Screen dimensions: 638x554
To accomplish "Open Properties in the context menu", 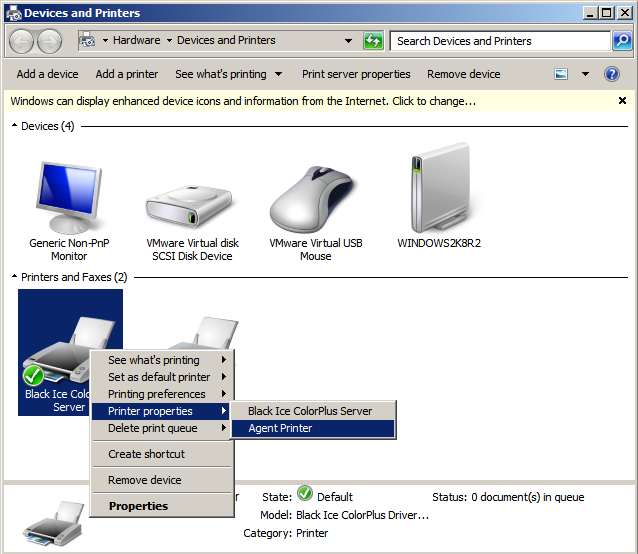I will (x=162, y=506).
